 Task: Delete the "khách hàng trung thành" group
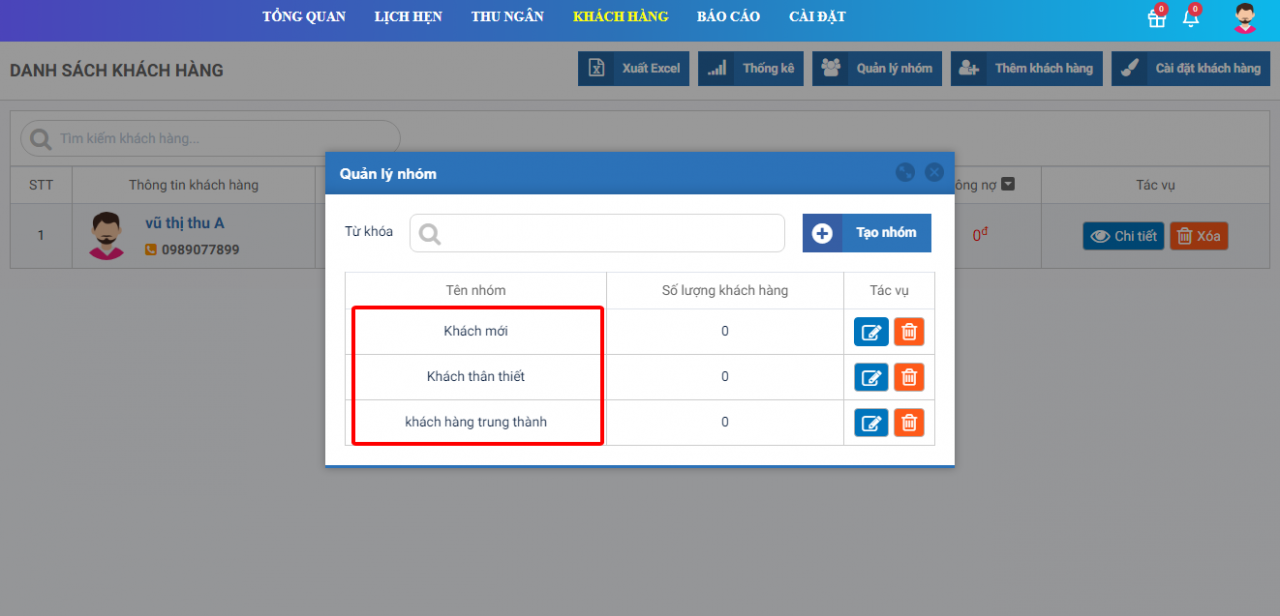click(x=909, y=423)
